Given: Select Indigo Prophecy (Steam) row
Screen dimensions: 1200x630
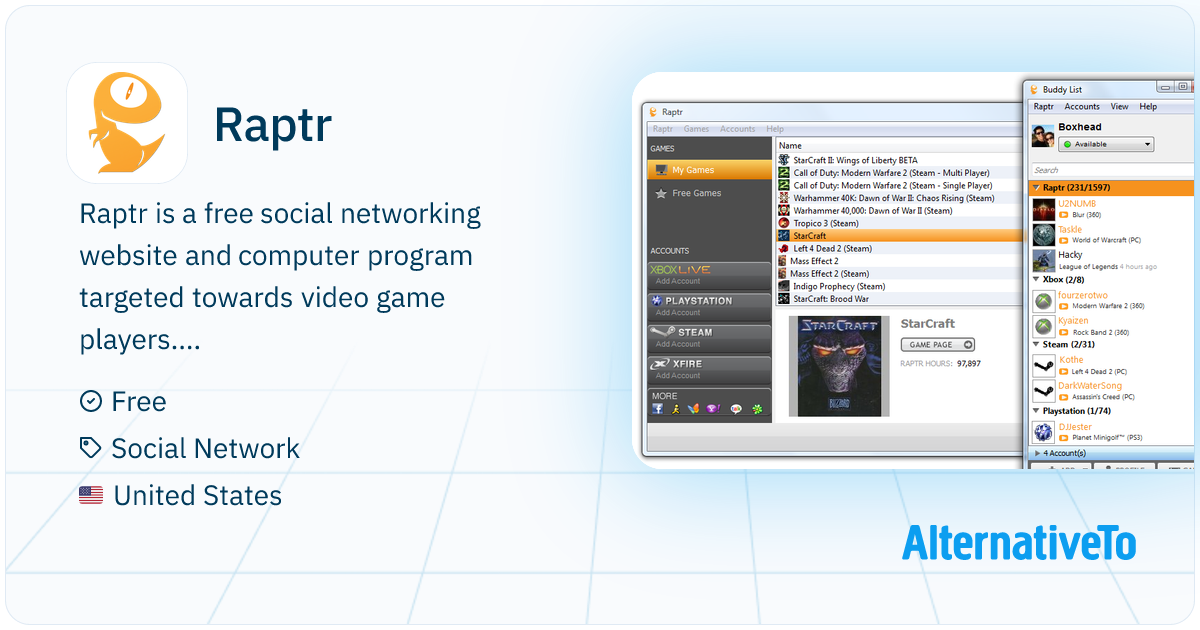Looking at the screenshot, I should pyautogui.click(x=899, y=286).
